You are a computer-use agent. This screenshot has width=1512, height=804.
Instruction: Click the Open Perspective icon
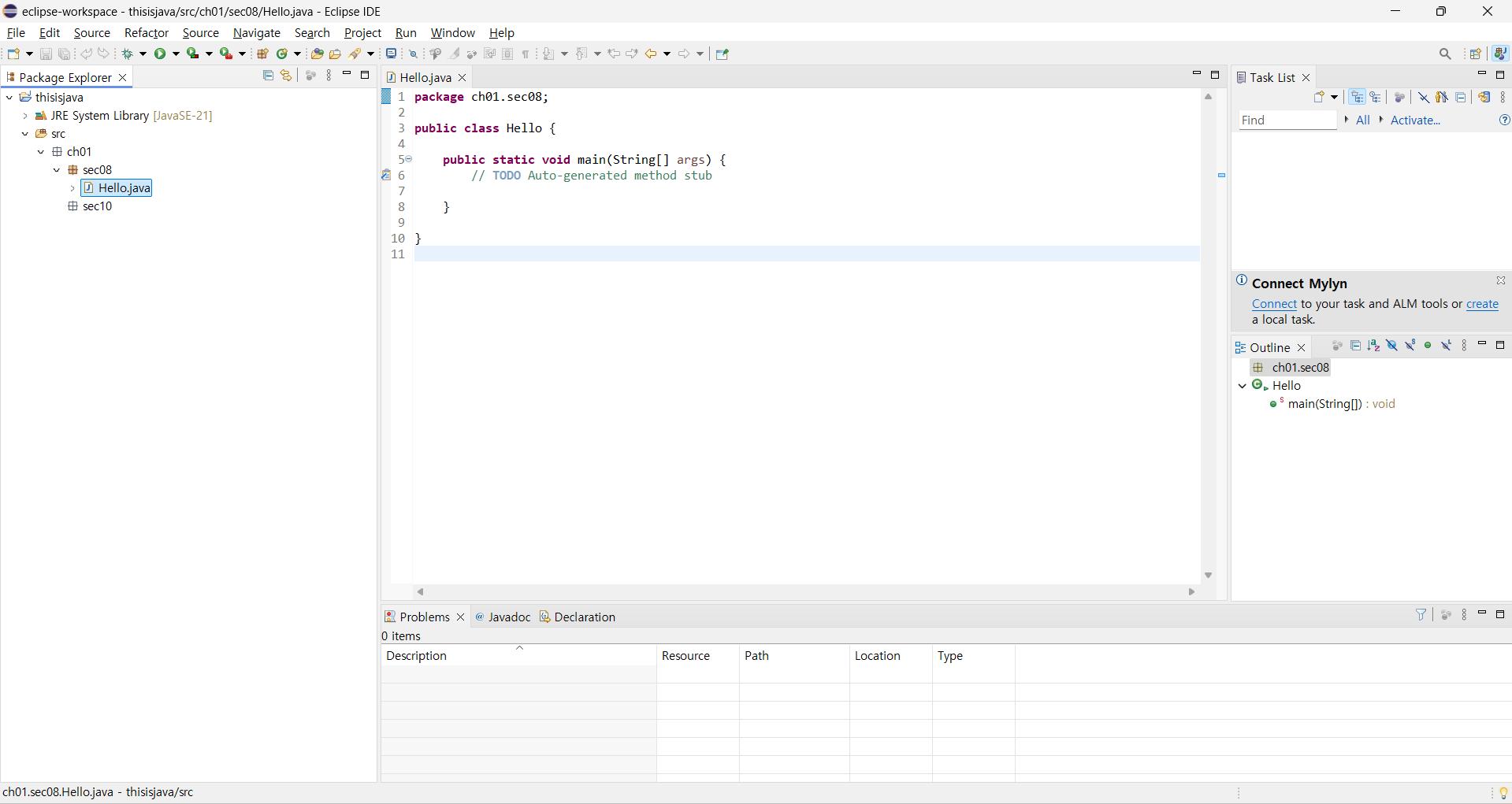tap(1476, 54)
